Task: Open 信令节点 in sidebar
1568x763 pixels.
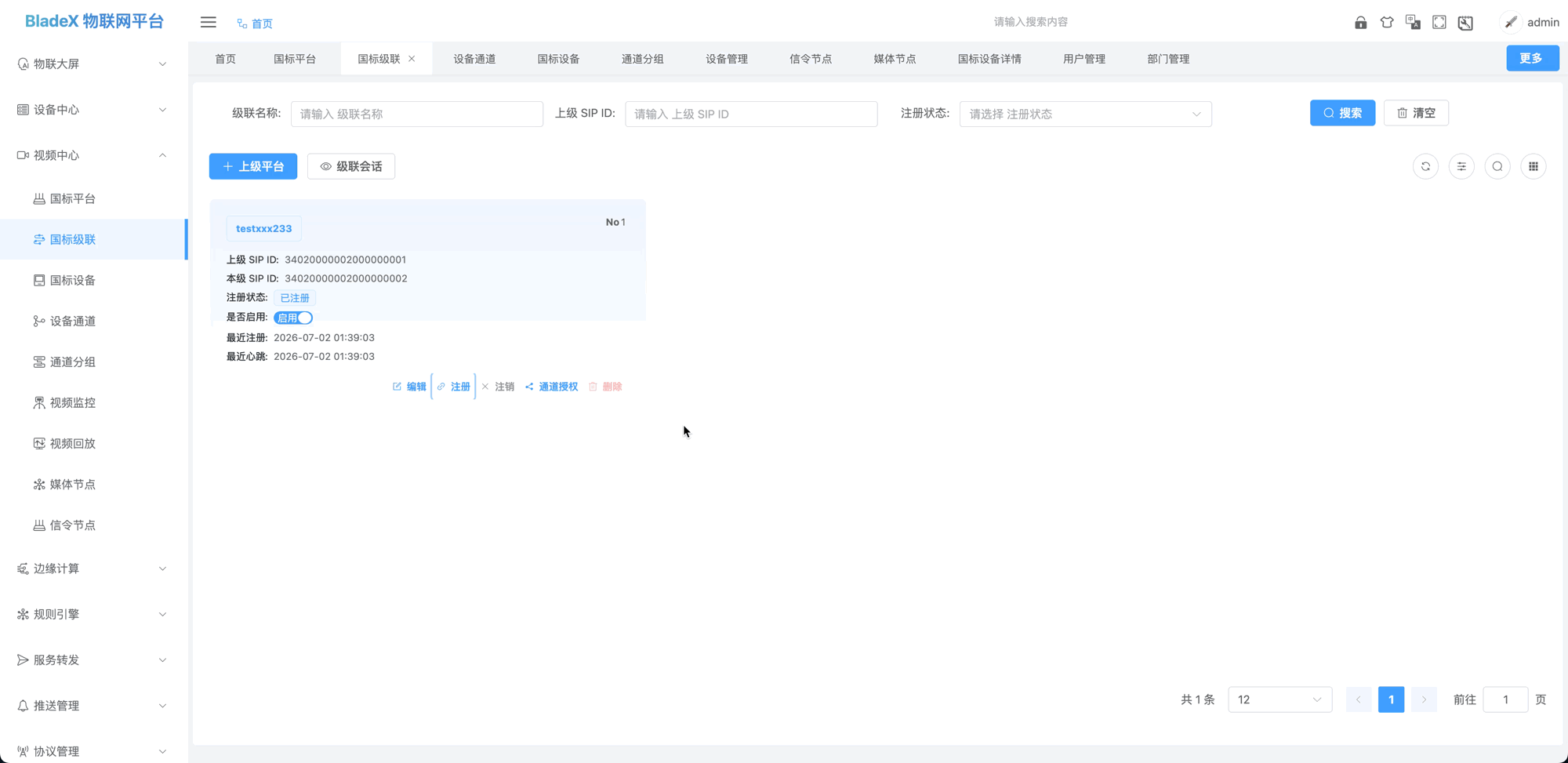Action: click(94, 525)
